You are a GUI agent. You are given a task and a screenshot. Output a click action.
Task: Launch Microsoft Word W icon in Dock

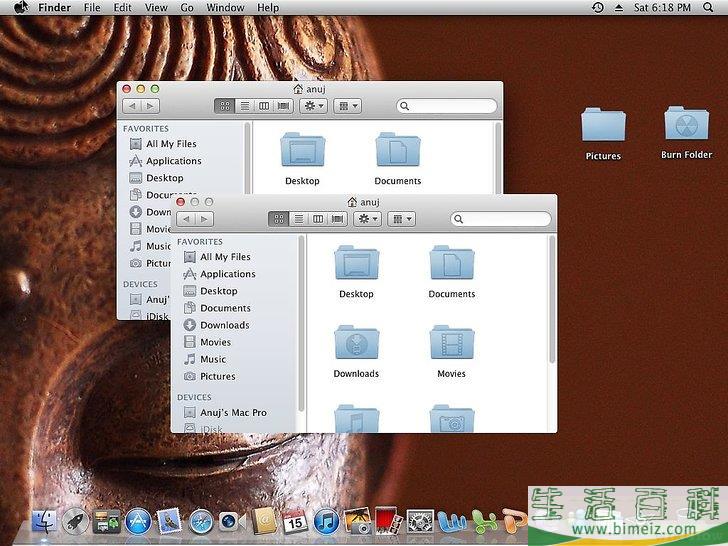coord(451,521)
